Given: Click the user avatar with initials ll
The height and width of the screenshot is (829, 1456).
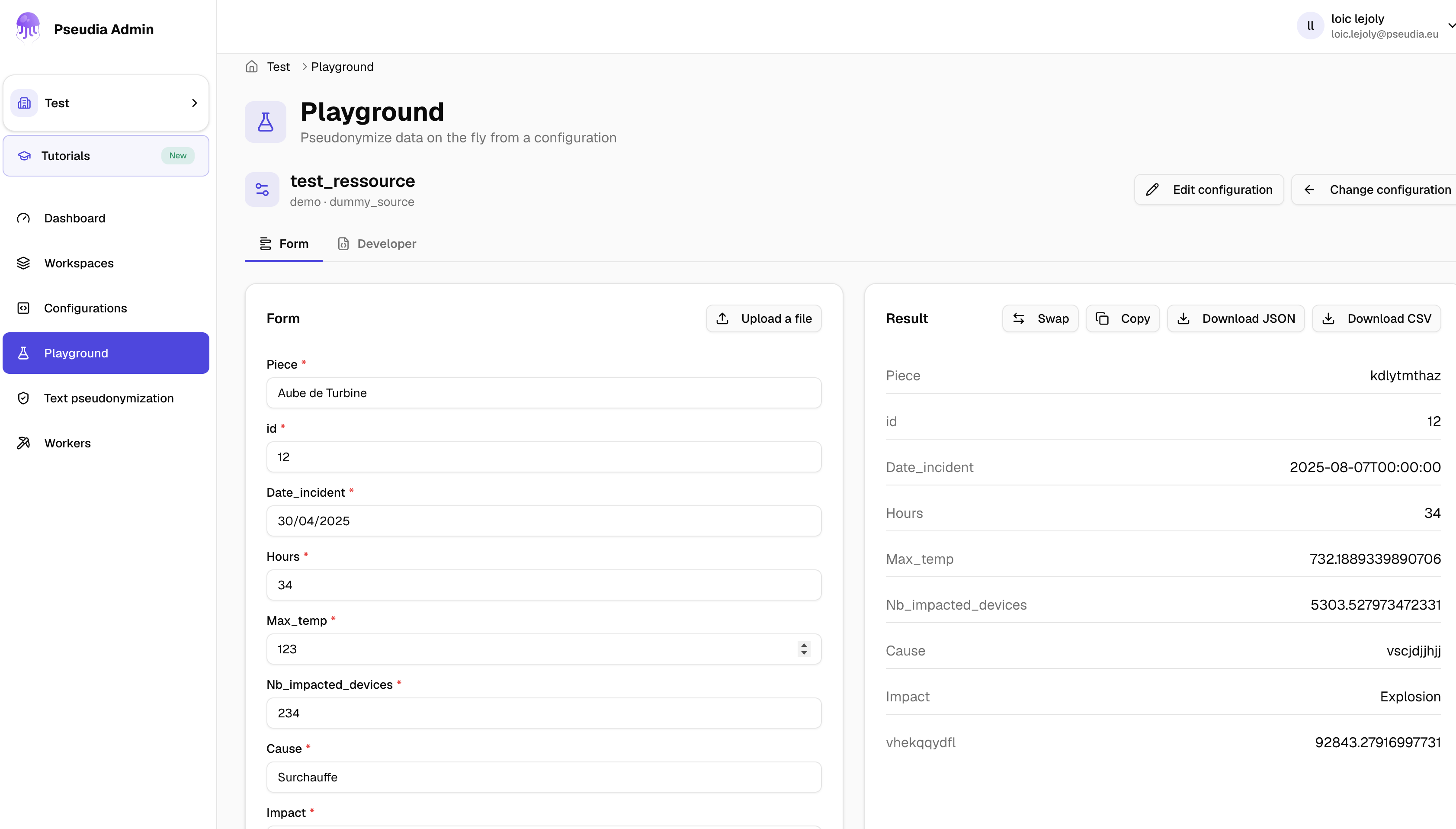Looking at the screenshot, I should (x=1310, y=26).
